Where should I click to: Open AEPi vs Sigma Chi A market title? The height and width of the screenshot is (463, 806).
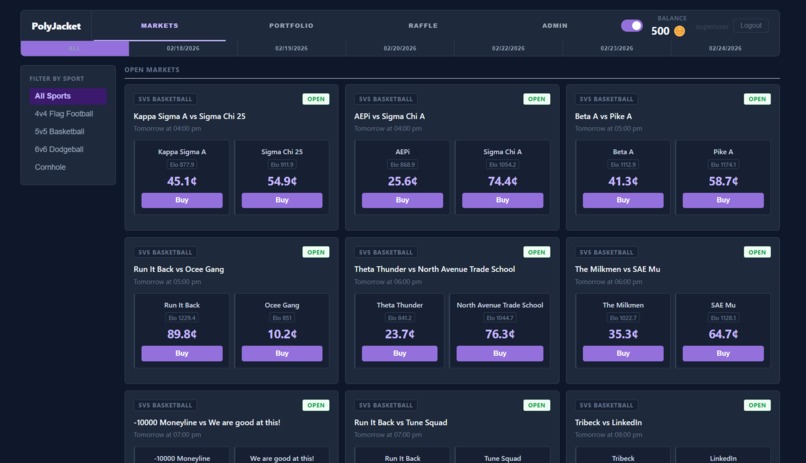[x=389, y=117]
